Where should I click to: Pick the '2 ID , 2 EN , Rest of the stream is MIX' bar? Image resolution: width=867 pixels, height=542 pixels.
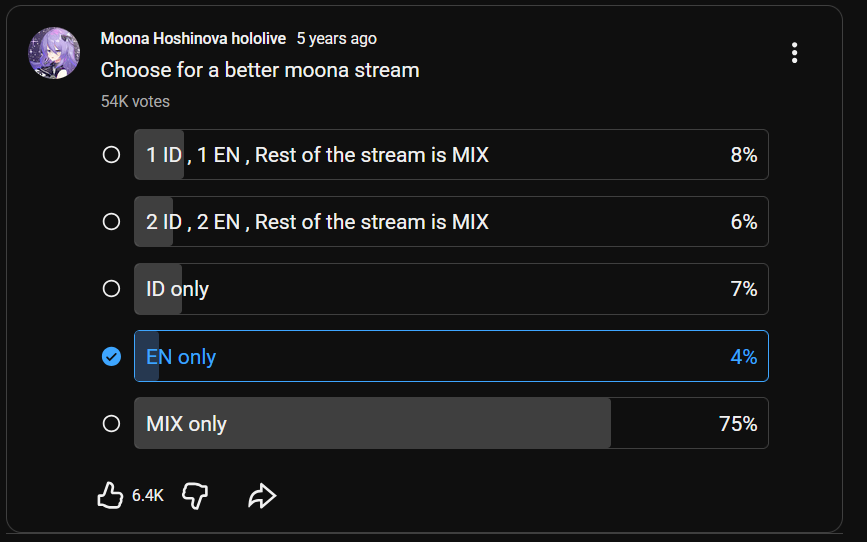point(451,221)
